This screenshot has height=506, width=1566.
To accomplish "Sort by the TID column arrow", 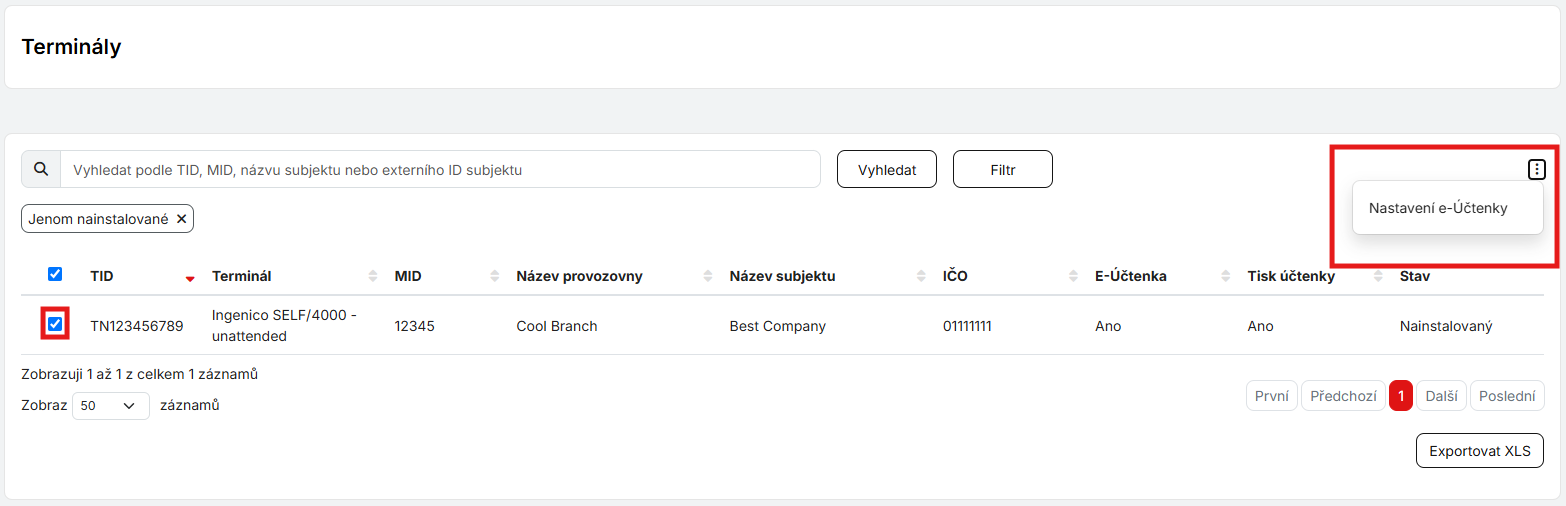I will pyautogui.click(x=190, y=278).
